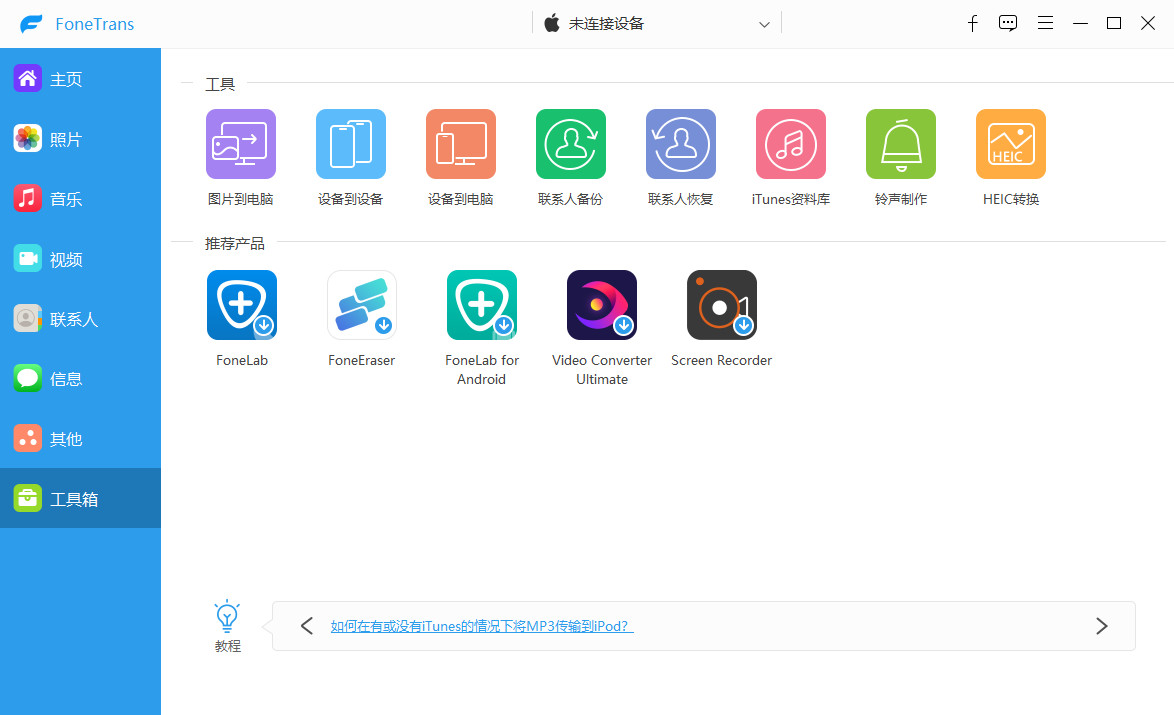Open the Facebook share icon
Image resolution: width=1174 pixels, height=715 pixels.
pos(973,23)
